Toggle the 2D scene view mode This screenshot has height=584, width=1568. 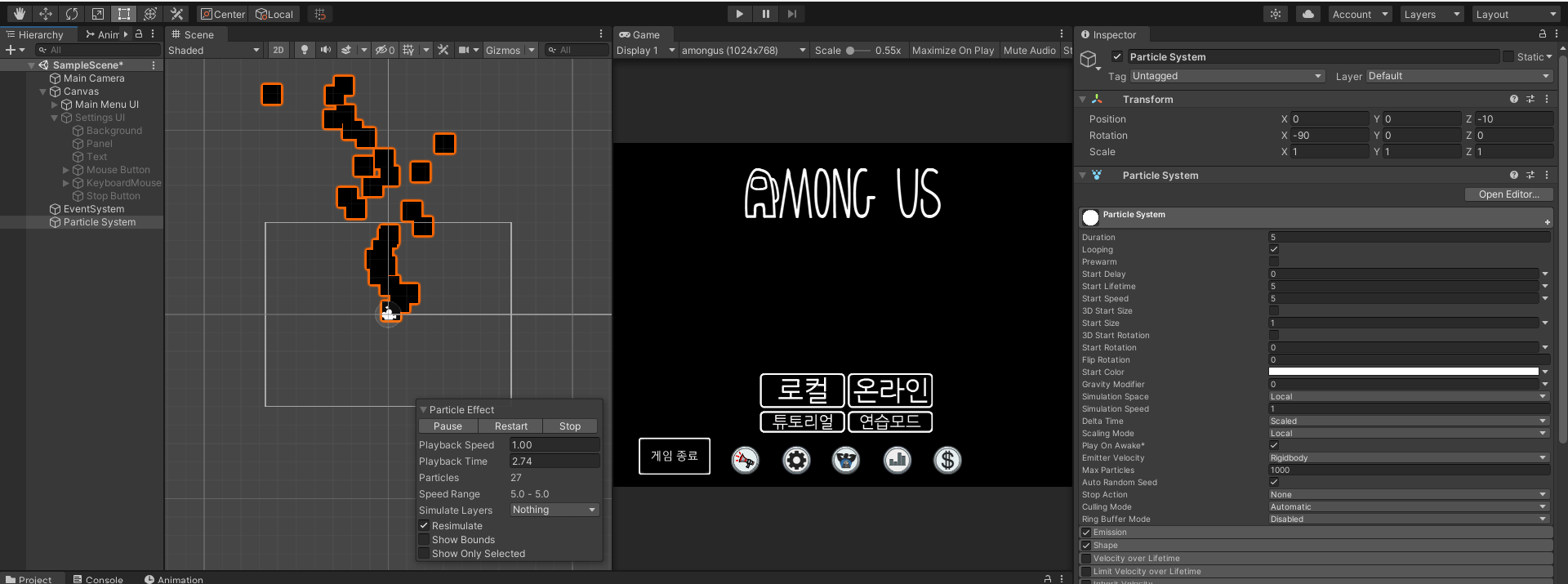[278, 50]
